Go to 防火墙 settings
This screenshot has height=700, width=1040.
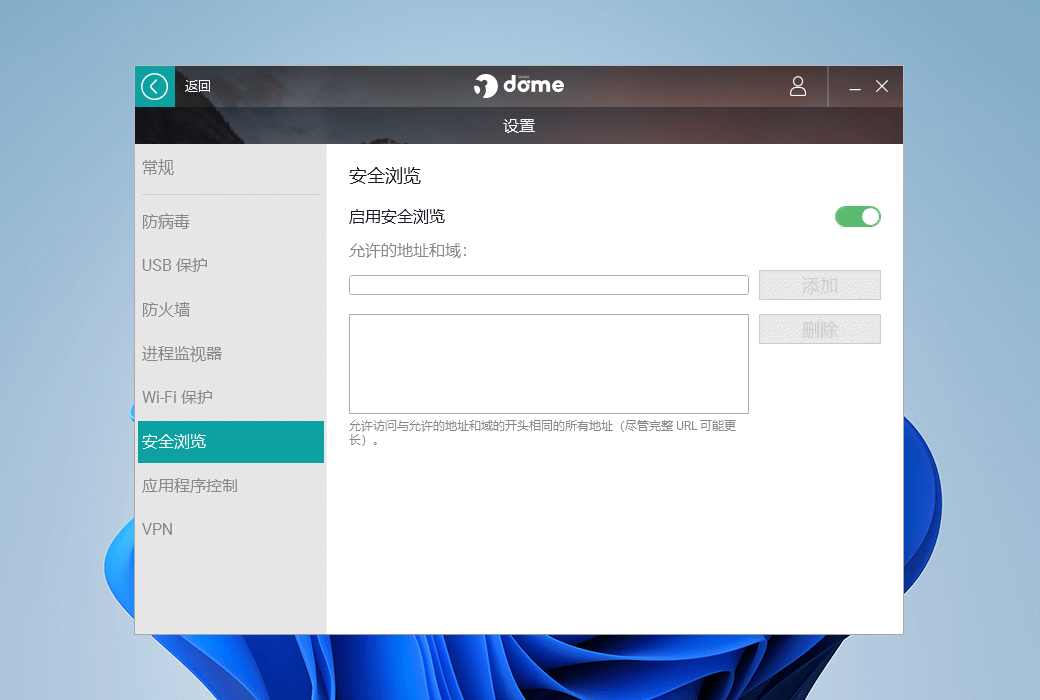click(166, 310)
